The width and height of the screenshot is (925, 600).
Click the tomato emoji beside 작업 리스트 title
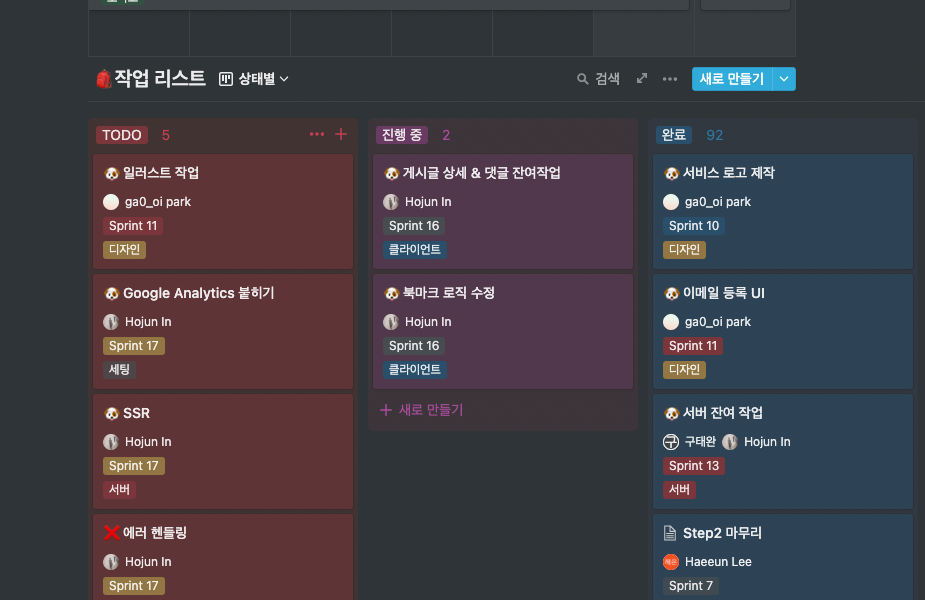pos(103,78)
